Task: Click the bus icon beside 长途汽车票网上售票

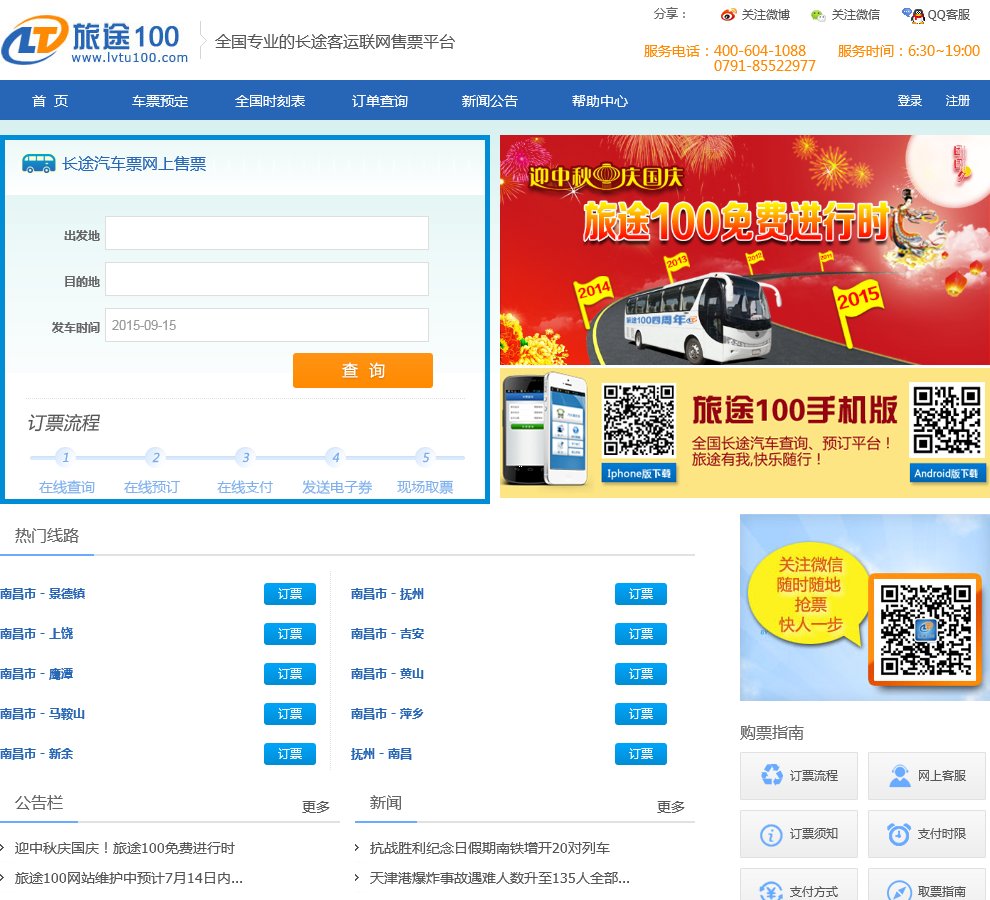Action: tap(39, 164)
